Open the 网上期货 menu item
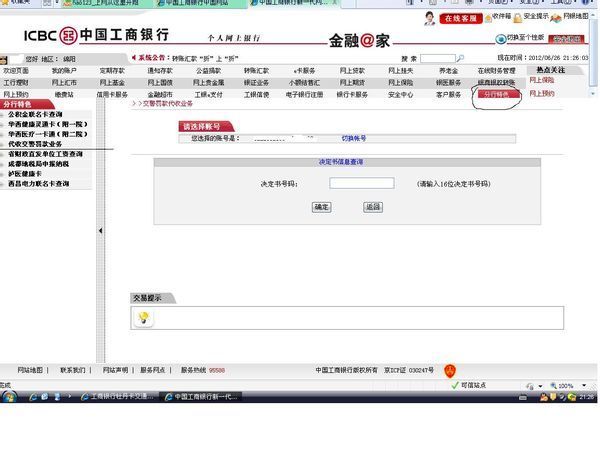Viewport: 600px width, 450px height. 352,83
